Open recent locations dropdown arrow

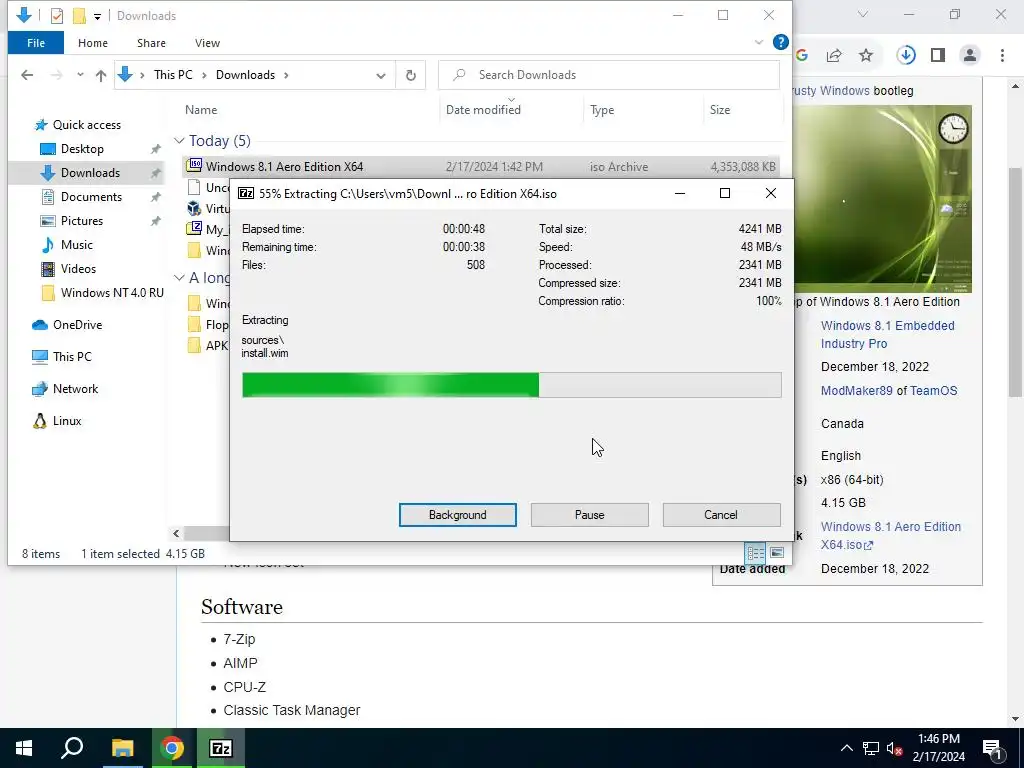tap(80, 75)
